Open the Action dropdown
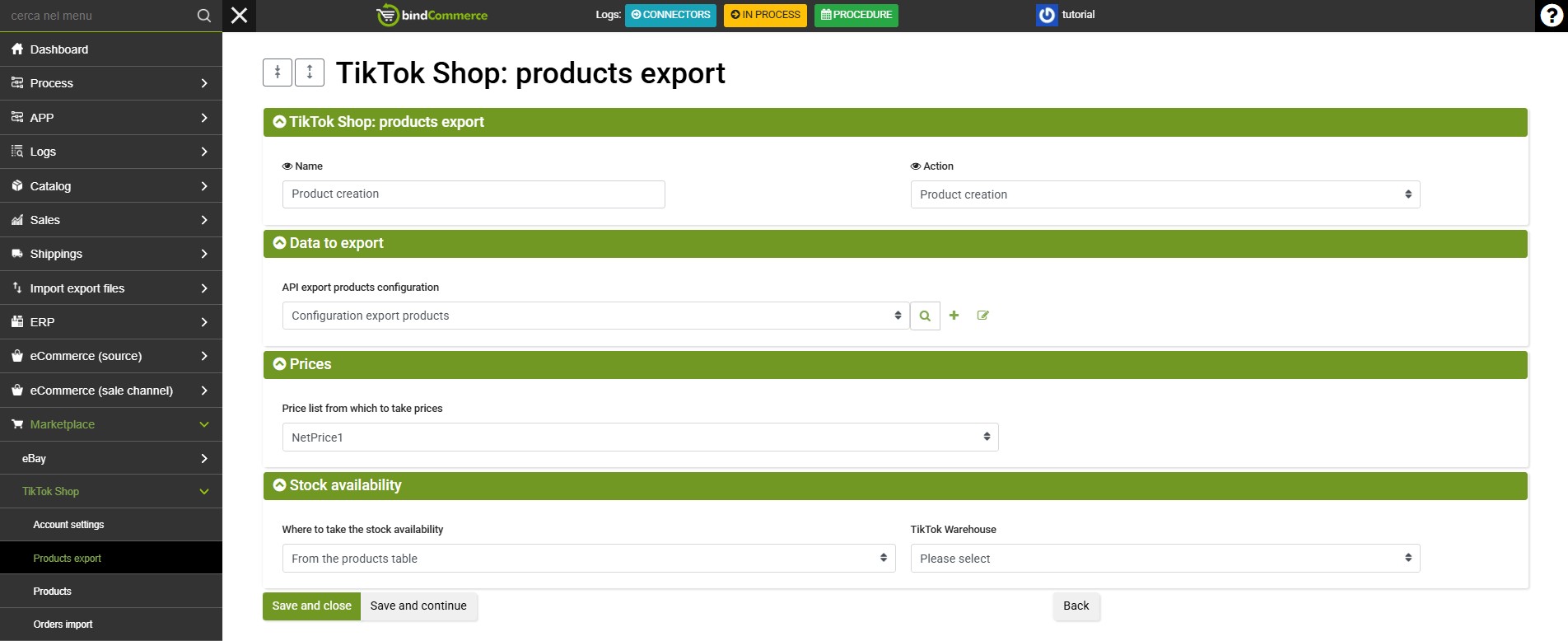The image size is (1568, 641). [1165, 194]
